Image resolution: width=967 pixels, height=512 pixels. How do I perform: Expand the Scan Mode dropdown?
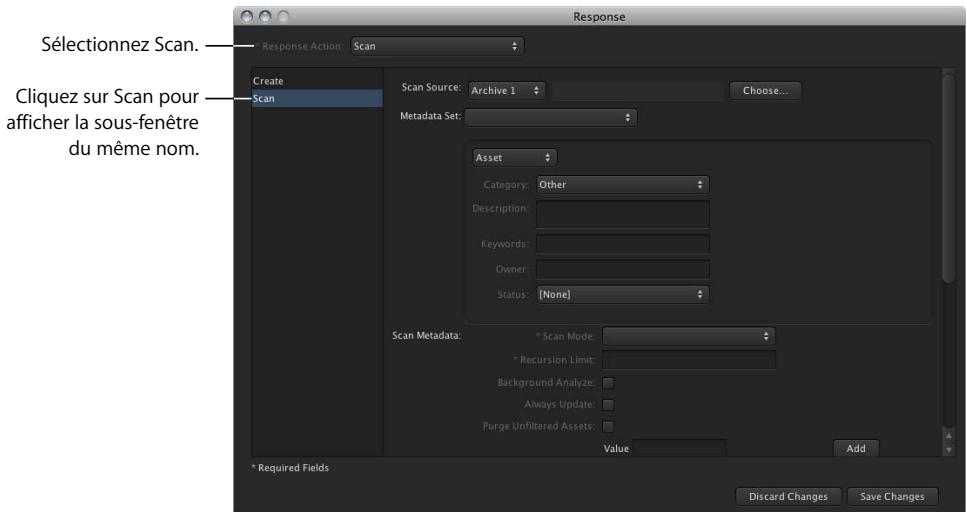[689, 336]
